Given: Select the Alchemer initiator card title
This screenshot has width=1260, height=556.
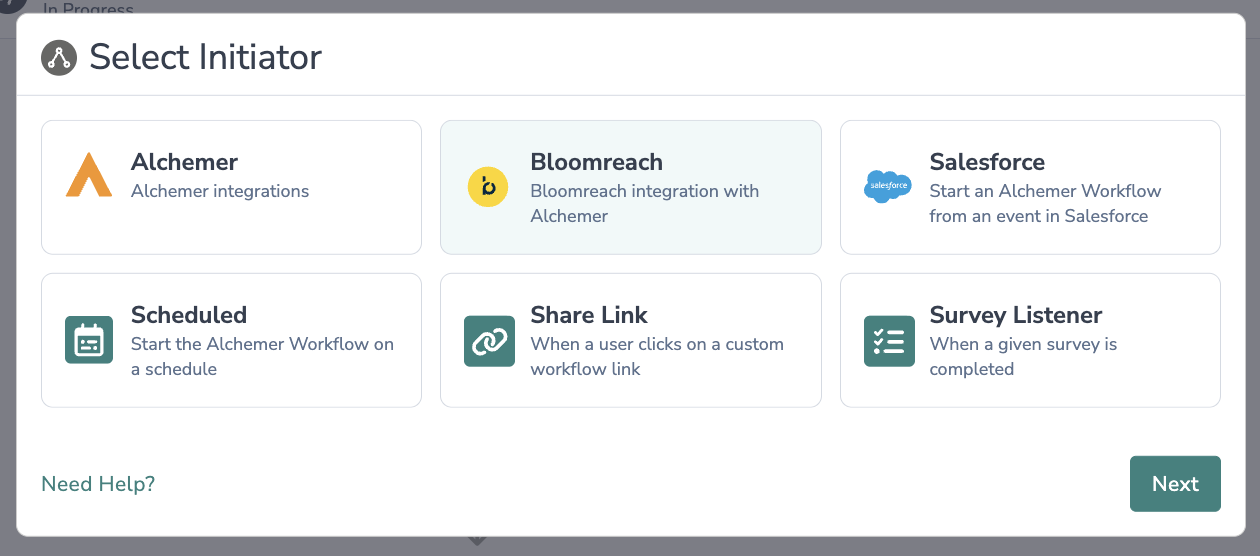Looking at the screenshot, I should click(184, 162).
